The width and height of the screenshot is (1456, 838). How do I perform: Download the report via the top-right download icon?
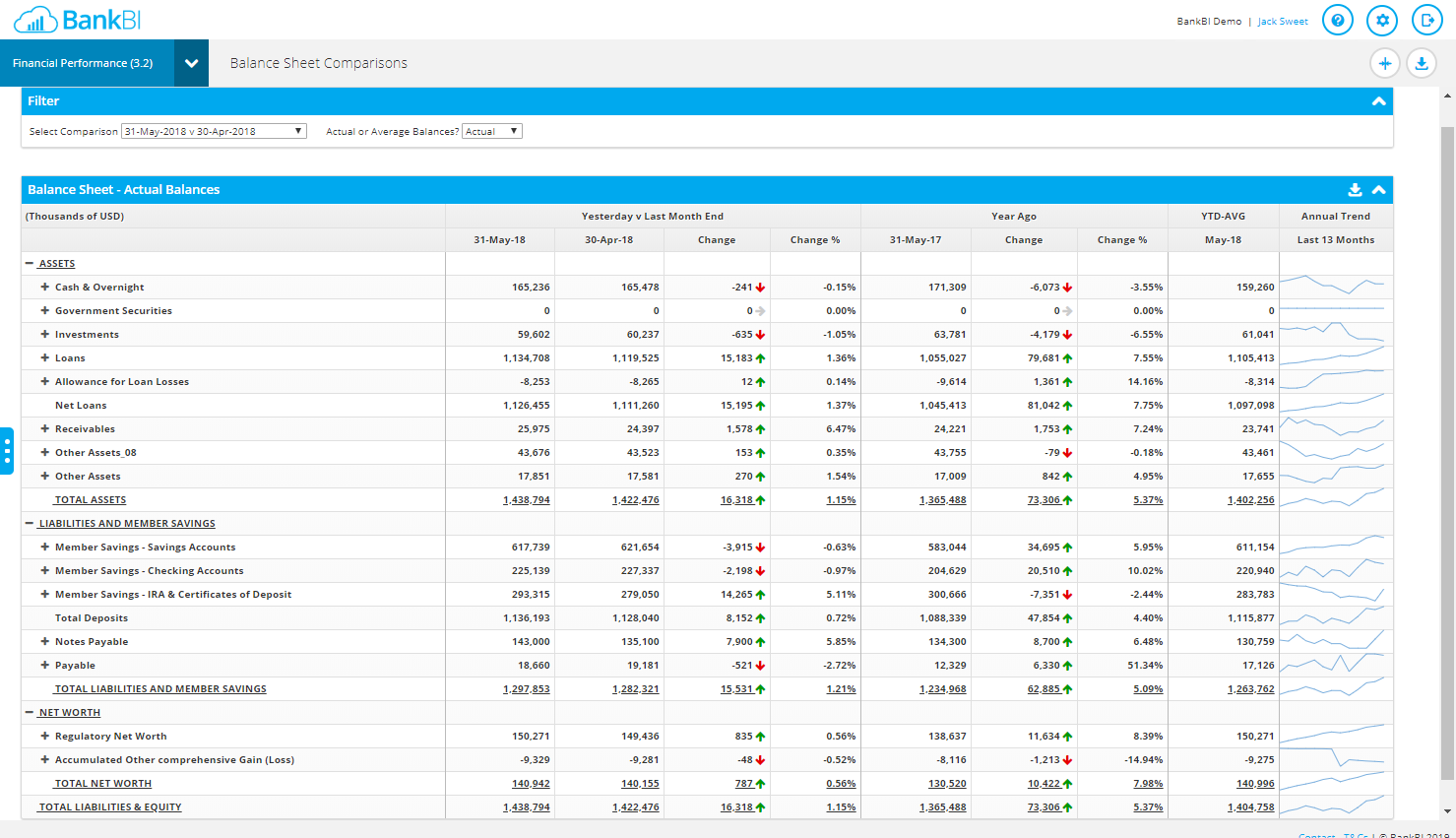coord(1422,62)
